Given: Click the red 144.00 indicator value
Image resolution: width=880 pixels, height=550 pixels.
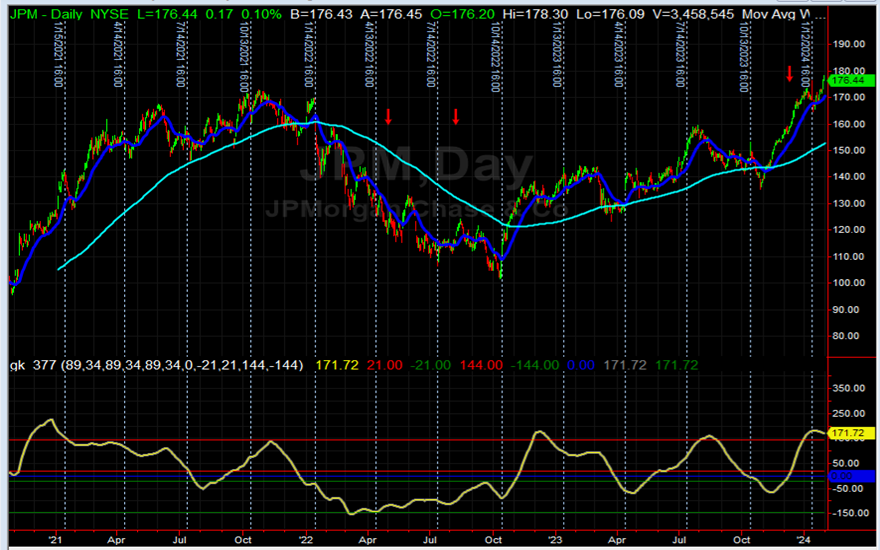Looking at the screenshot, I should point(482,365).
